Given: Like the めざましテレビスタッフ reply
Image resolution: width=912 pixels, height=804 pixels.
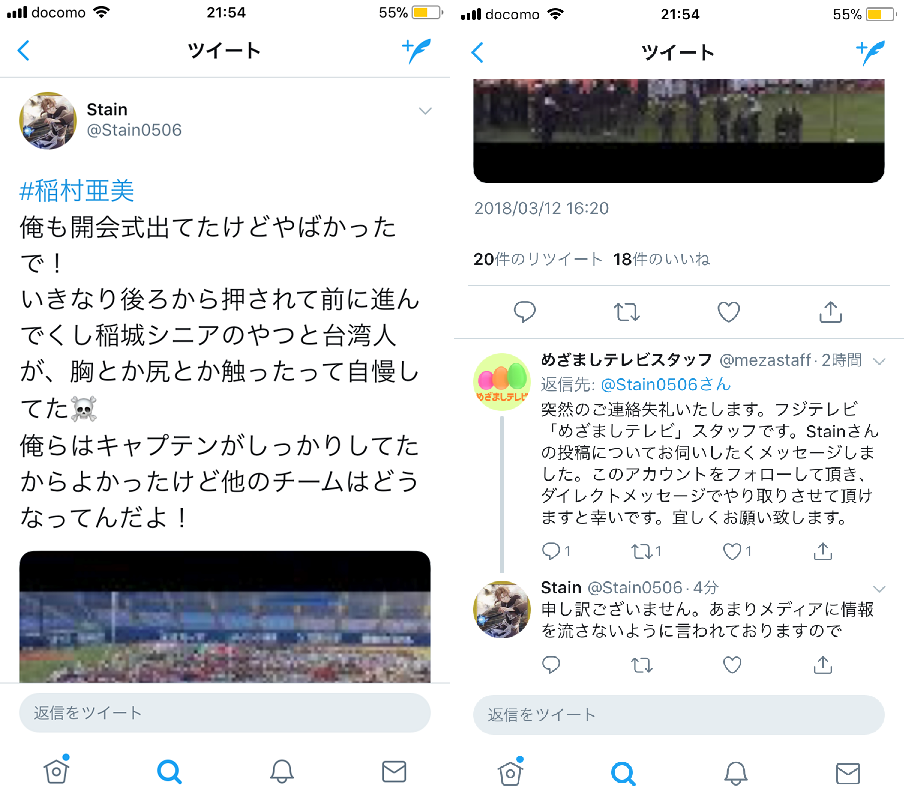Looking at the screenshot, I should pos(732,551).
